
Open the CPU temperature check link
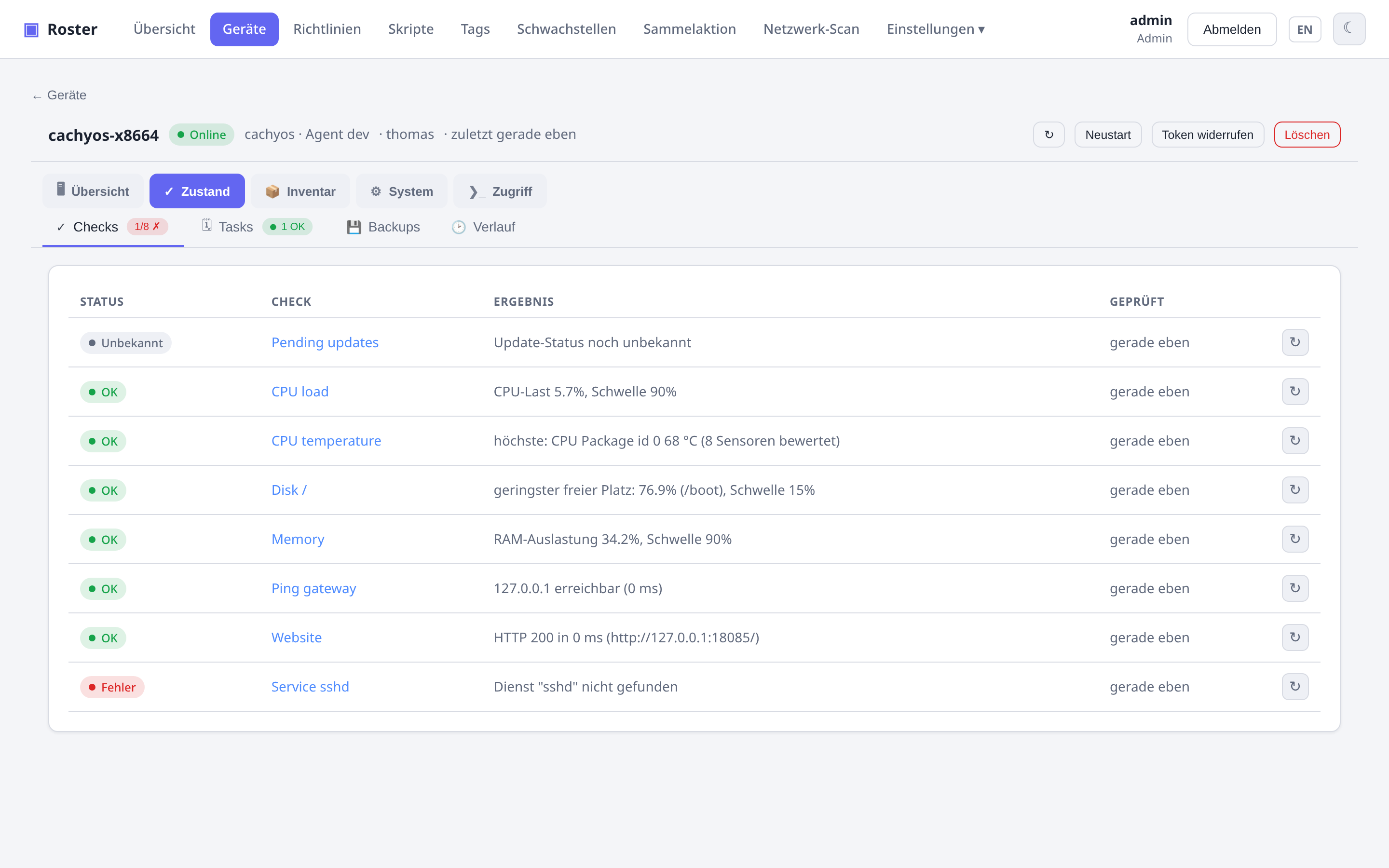pyautogui.click(x=326, y=441)
